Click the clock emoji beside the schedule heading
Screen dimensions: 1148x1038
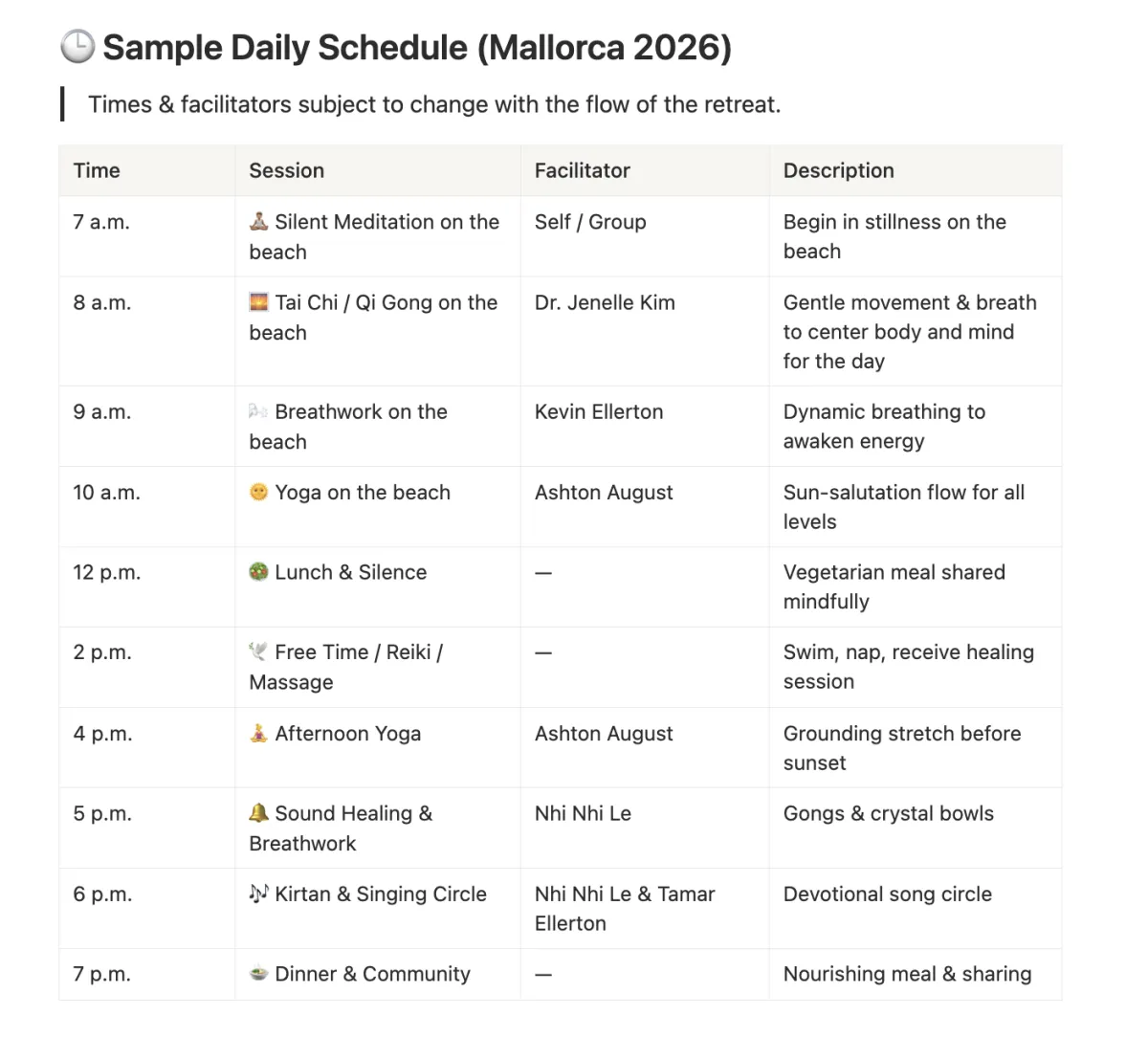point(77,47)
